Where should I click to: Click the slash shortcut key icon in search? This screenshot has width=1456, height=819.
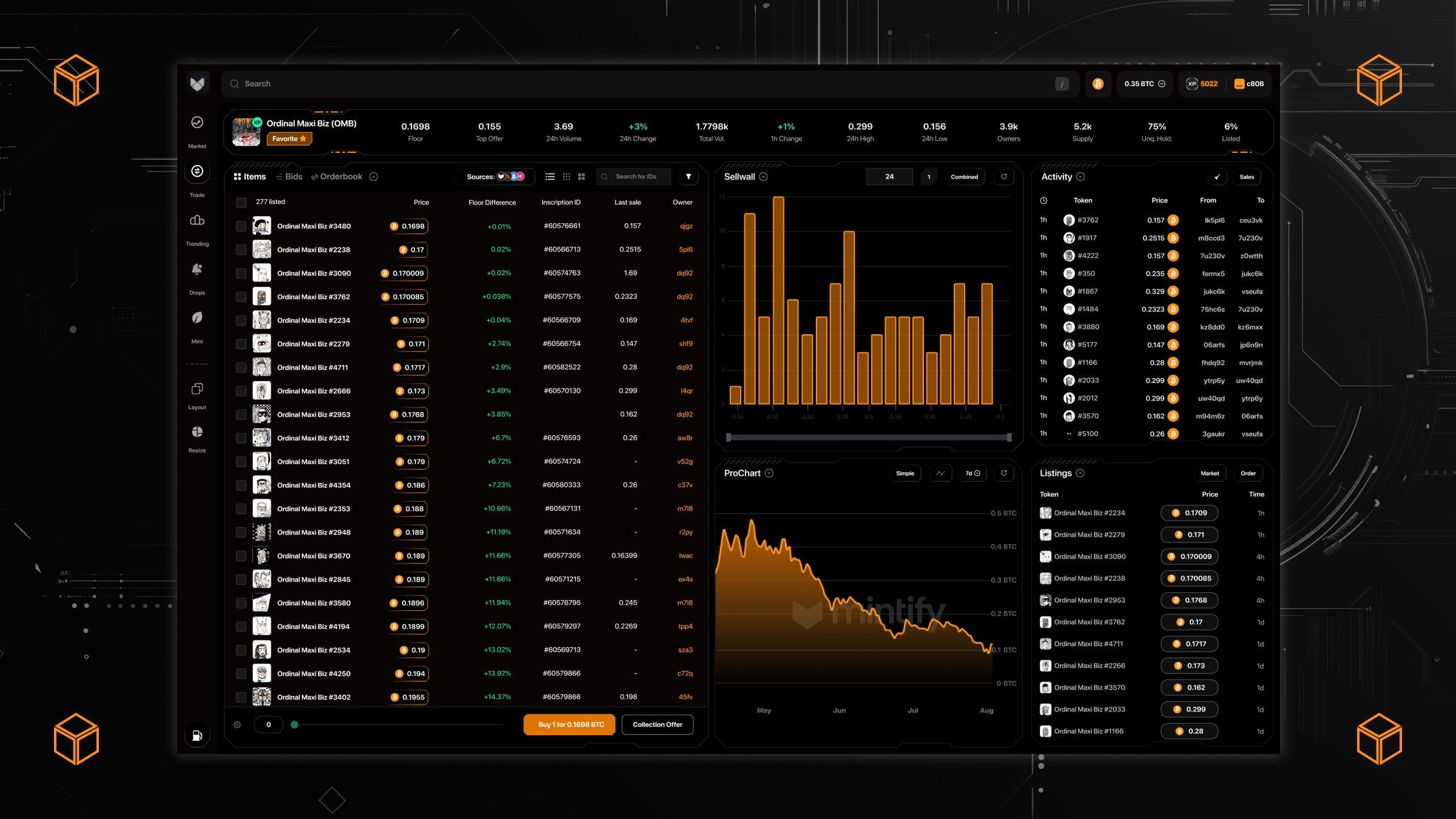1062,84
